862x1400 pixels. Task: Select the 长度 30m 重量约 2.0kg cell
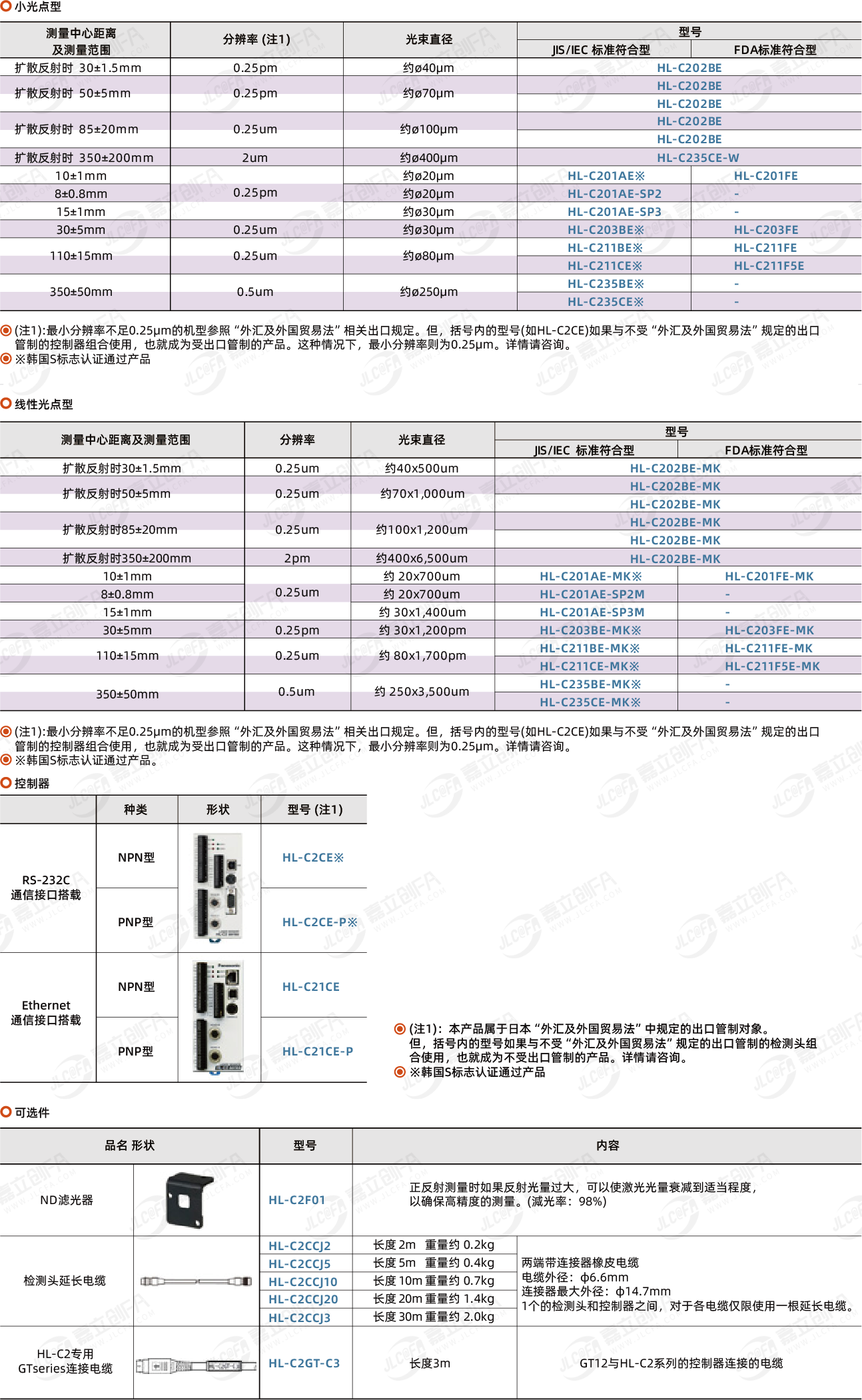pos(434,1317)
